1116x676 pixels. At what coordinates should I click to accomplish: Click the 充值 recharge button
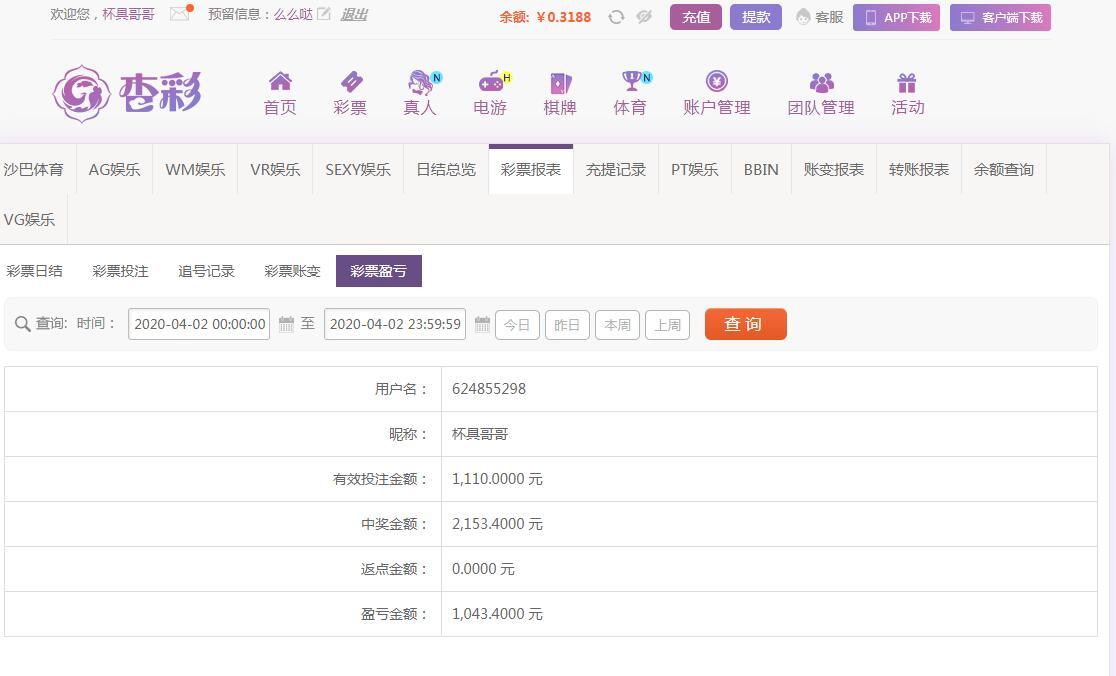pos(696,17)
